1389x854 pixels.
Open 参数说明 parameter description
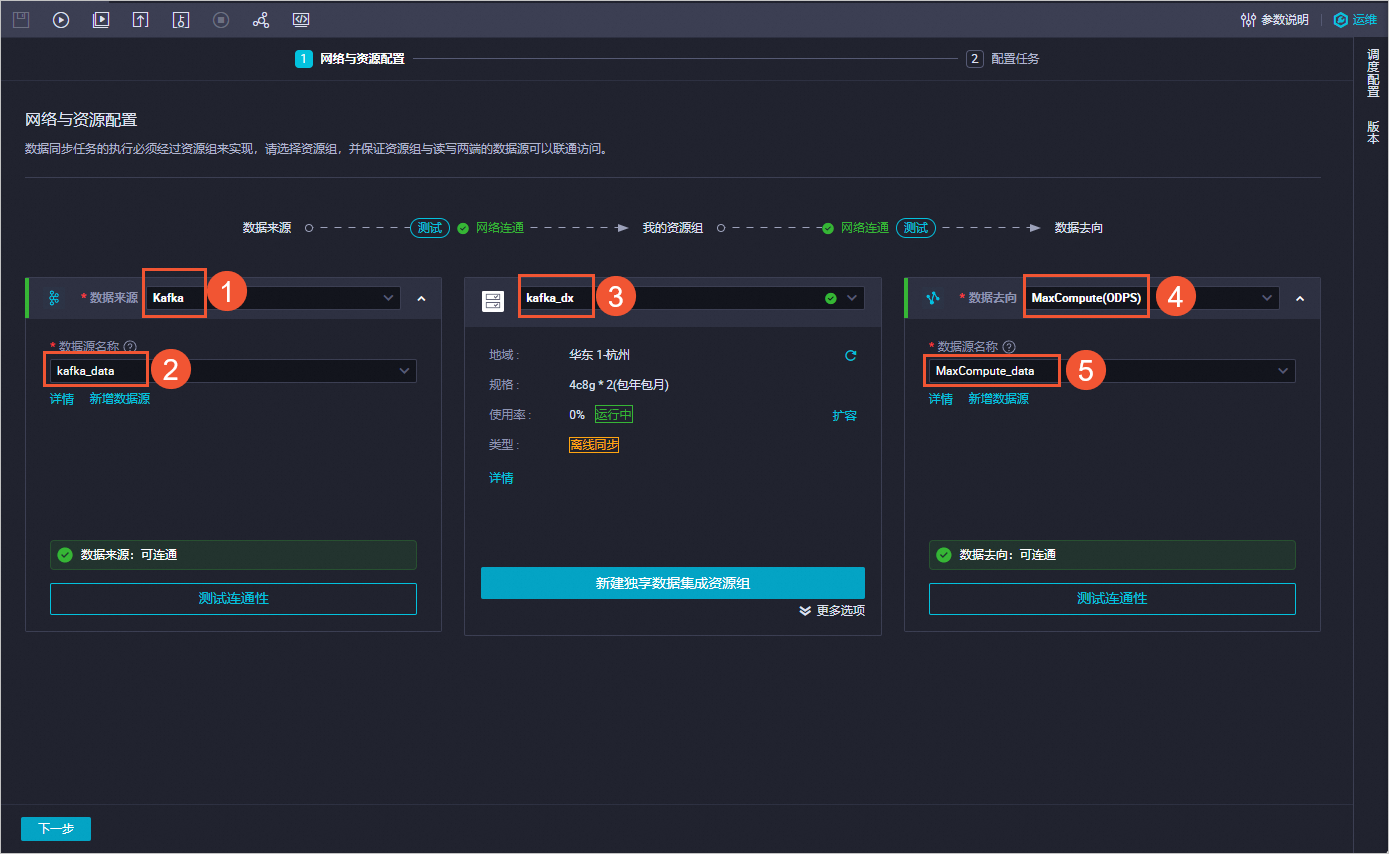click(1274, 19)
